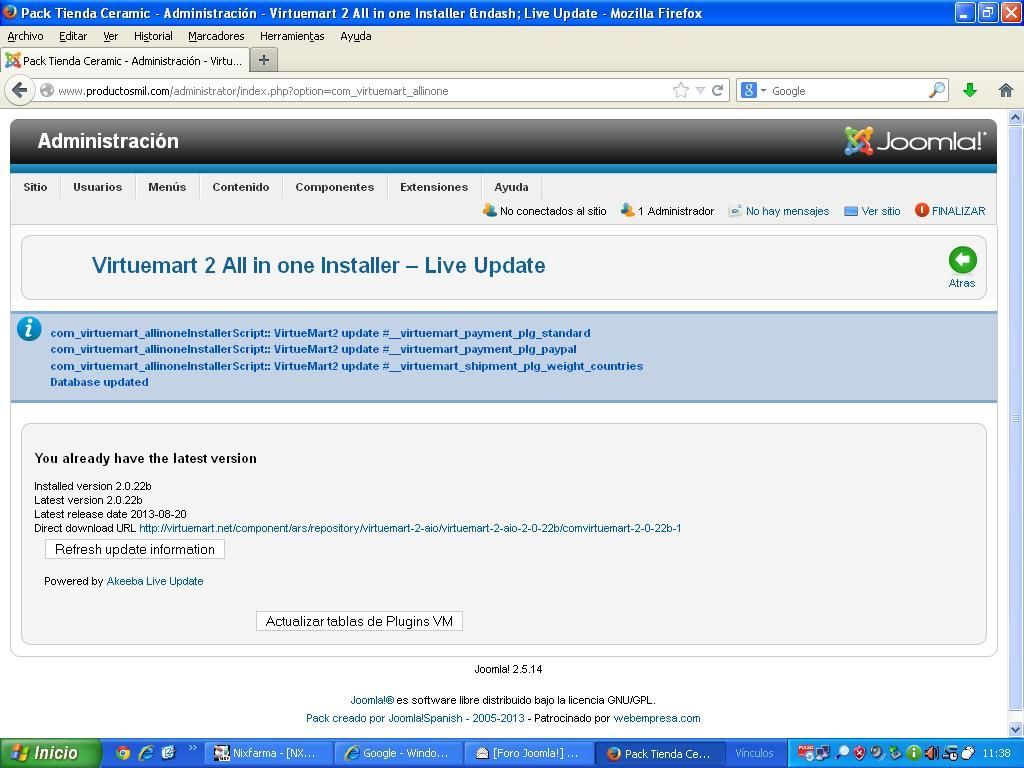Click in the Firefox address bar
The height and width of the screenshot is (768, 1024).
coord(353,90)
